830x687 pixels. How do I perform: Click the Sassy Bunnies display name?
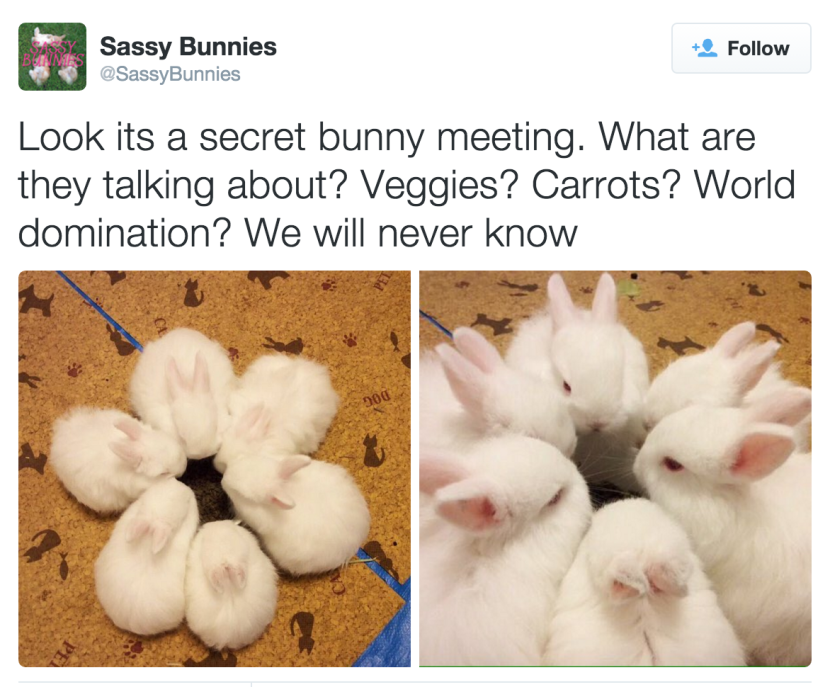click(188, 47)
